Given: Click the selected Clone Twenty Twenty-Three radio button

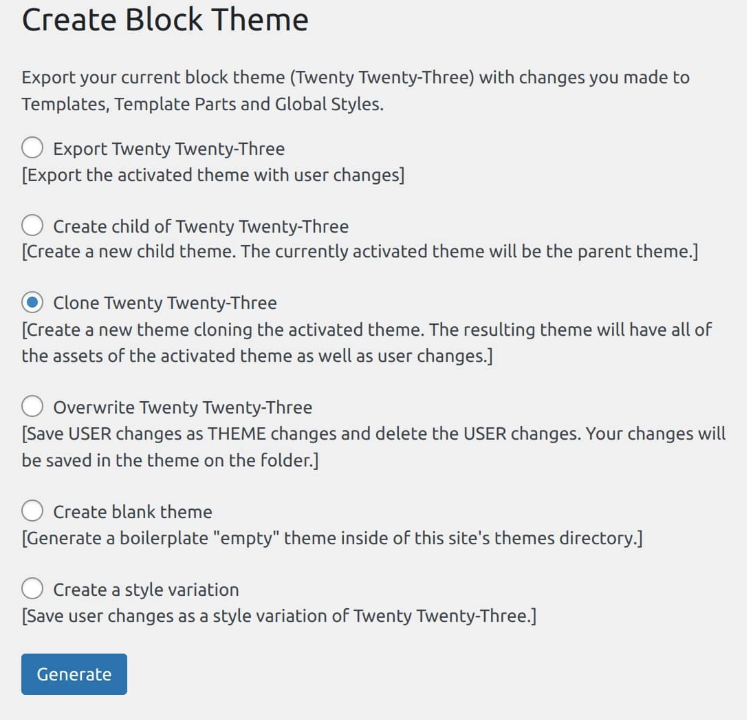Looking at the screenshot, I should click(x=32, y=302).
